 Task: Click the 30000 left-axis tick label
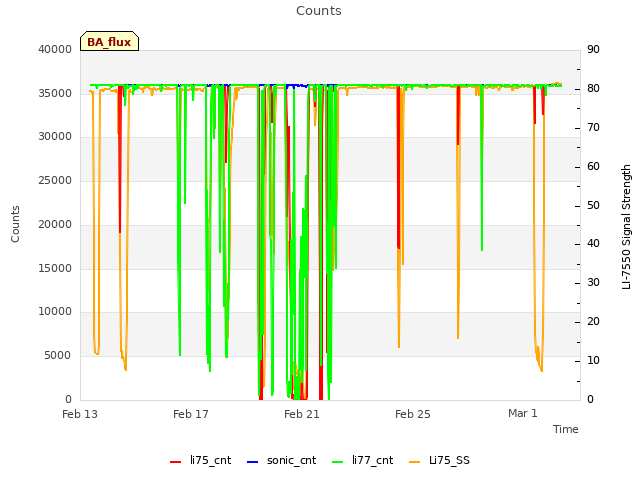55,137
